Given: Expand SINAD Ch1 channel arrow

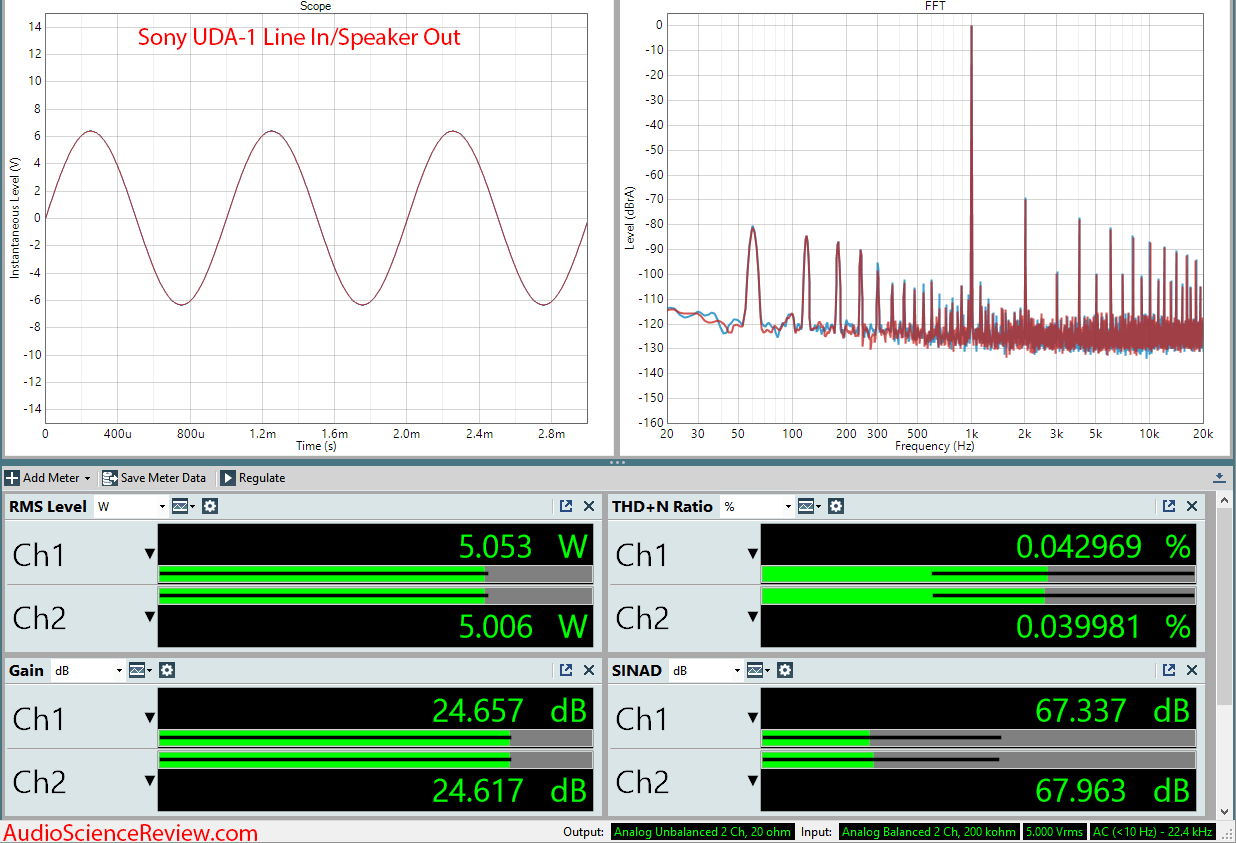Looking at the screenshot, I should pos(752,717).
